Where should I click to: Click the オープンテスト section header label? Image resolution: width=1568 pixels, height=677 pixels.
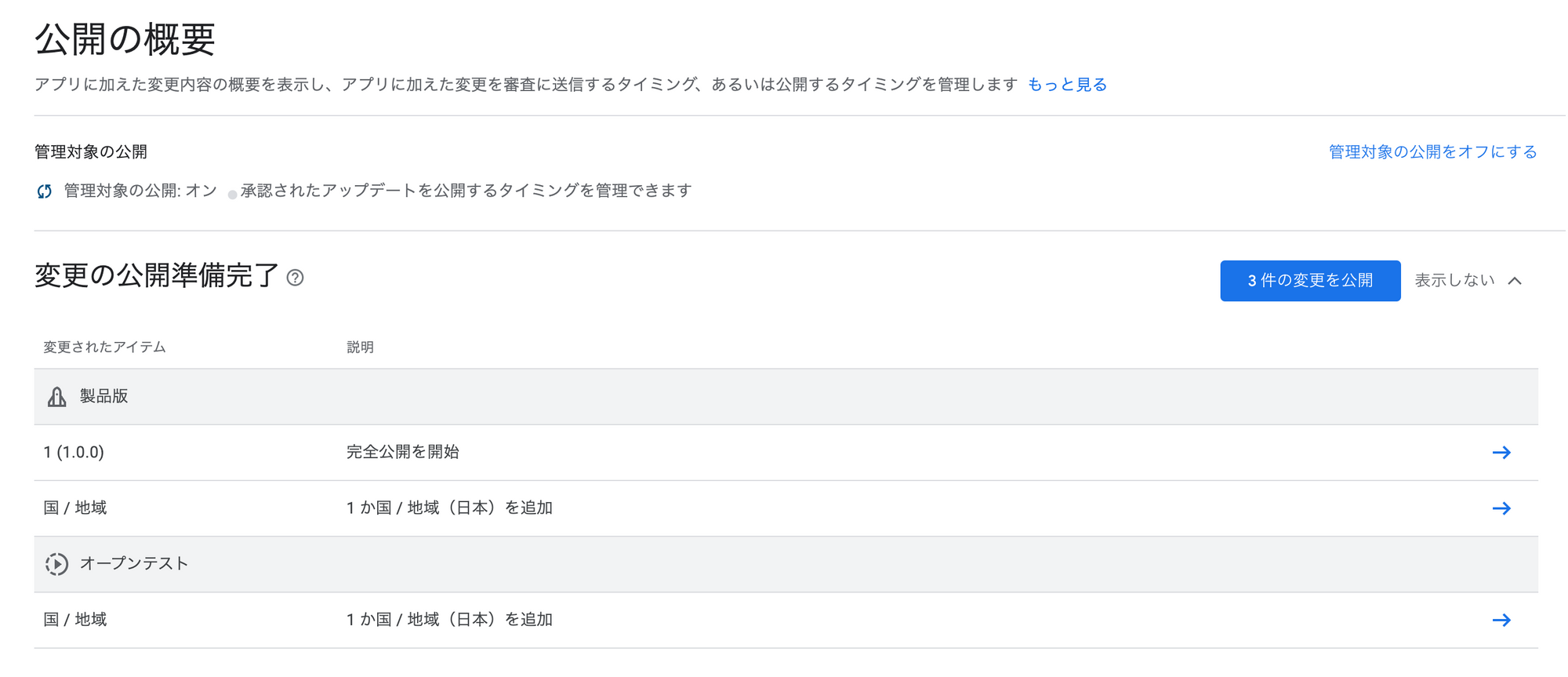tap(134, 564)
